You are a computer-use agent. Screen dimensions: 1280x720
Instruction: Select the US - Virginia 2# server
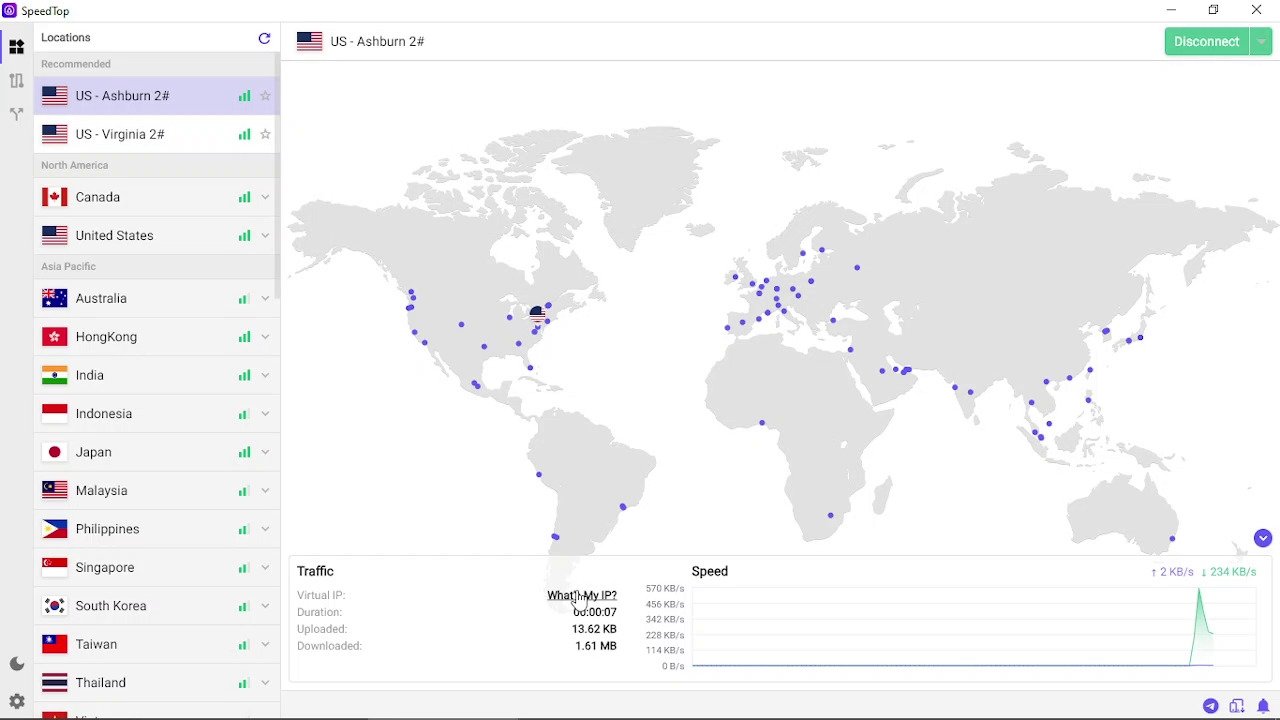120,134
